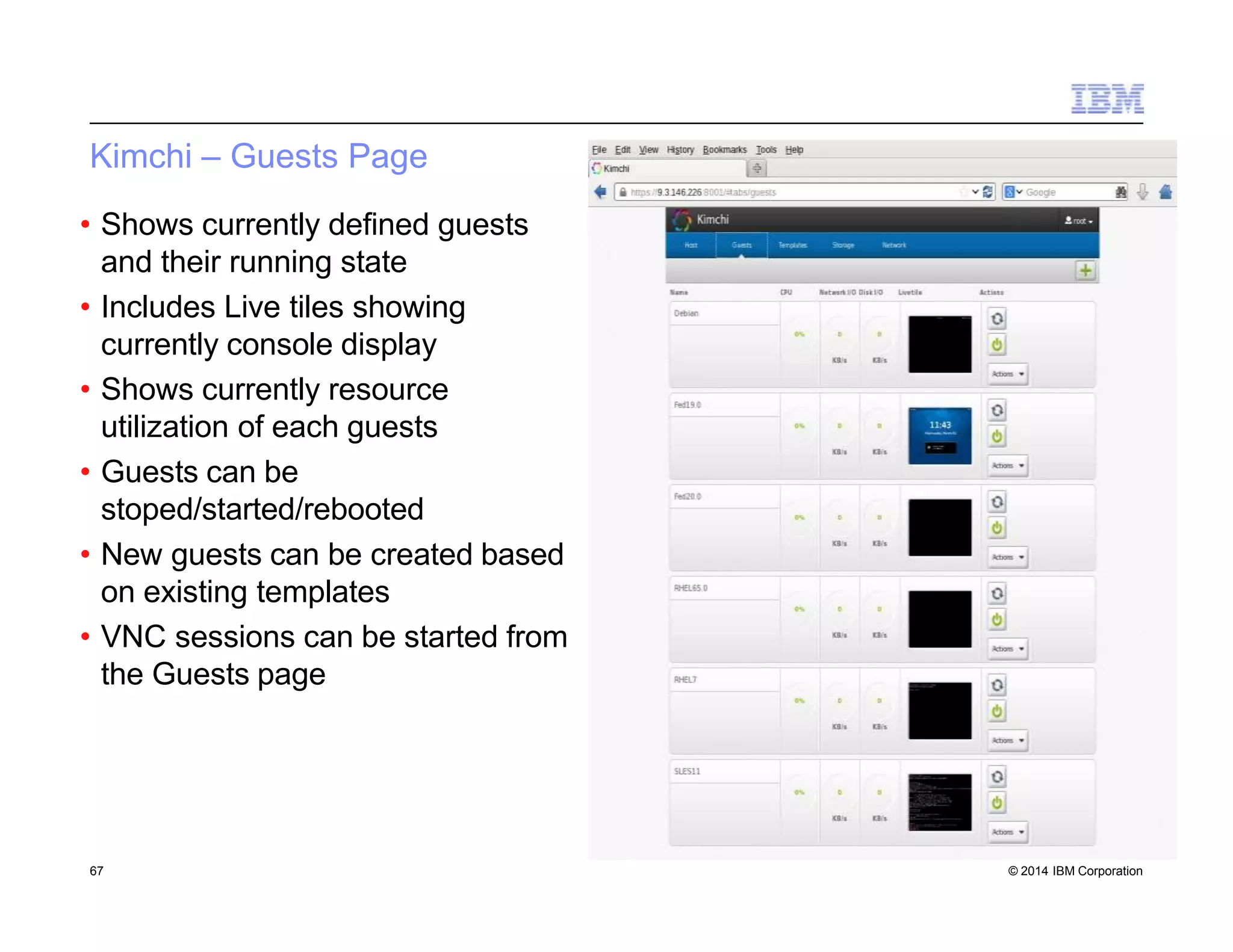Power toggle the Fed20.0 guest
1233x952 pixels.
point(997,528)
